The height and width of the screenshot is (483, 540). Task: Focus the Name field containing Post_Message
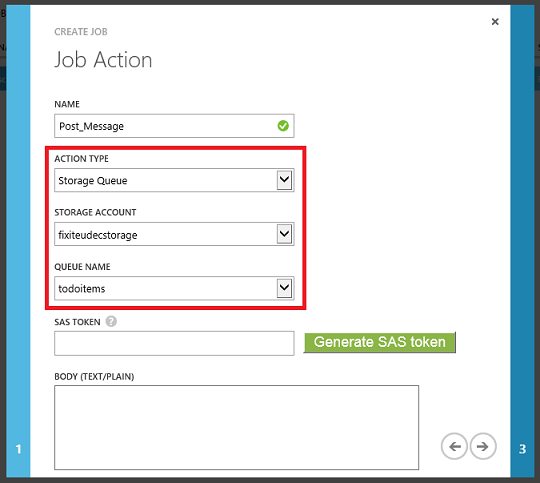pos(174,126)
